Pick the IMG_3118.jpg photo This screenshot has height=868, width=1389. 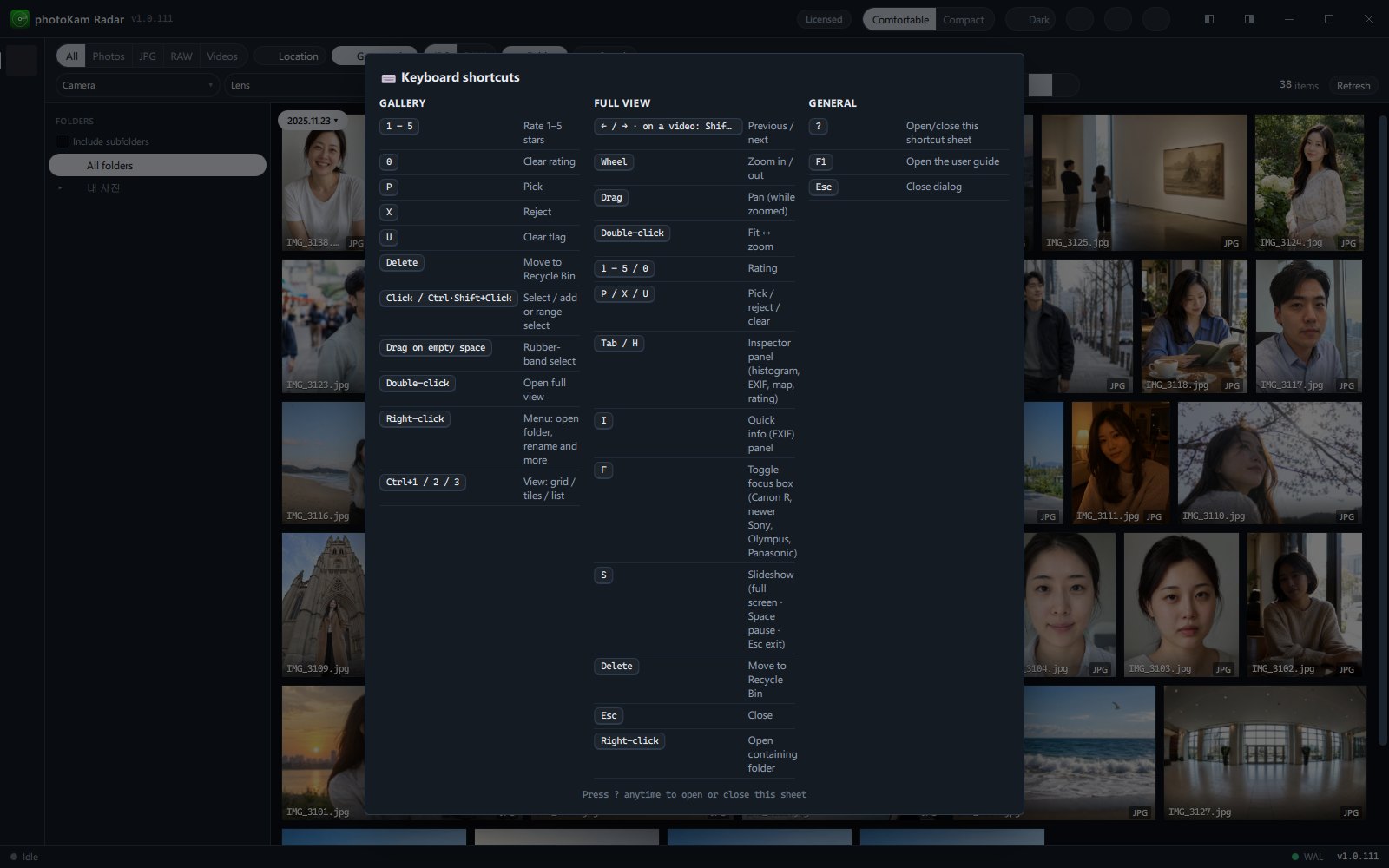click(1195, 325)
